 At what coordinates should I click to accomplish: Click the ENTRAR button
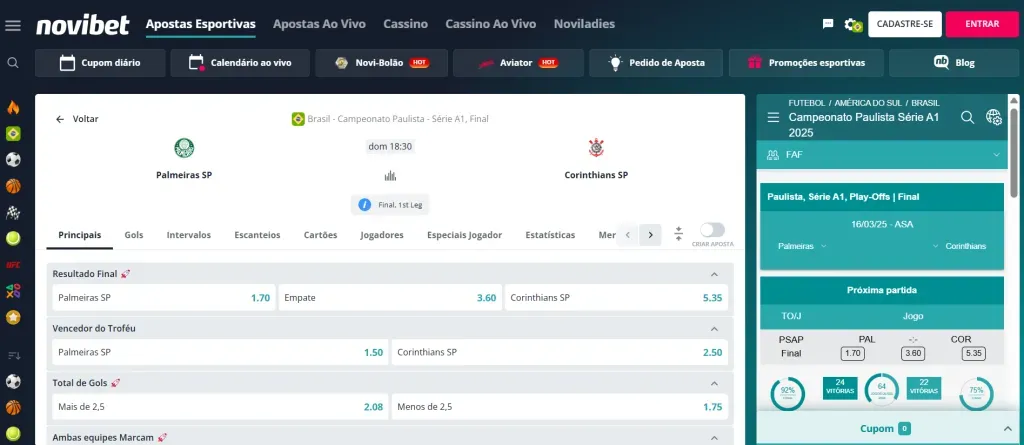pos(982,24)
